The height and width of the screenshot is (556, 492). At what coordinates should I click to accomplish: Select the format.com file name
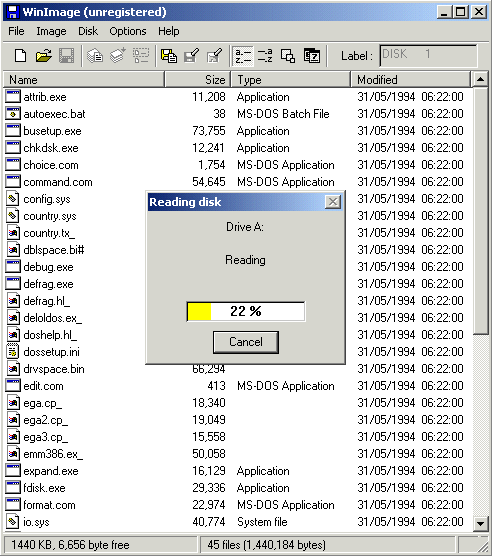click(x=49, y=505)
